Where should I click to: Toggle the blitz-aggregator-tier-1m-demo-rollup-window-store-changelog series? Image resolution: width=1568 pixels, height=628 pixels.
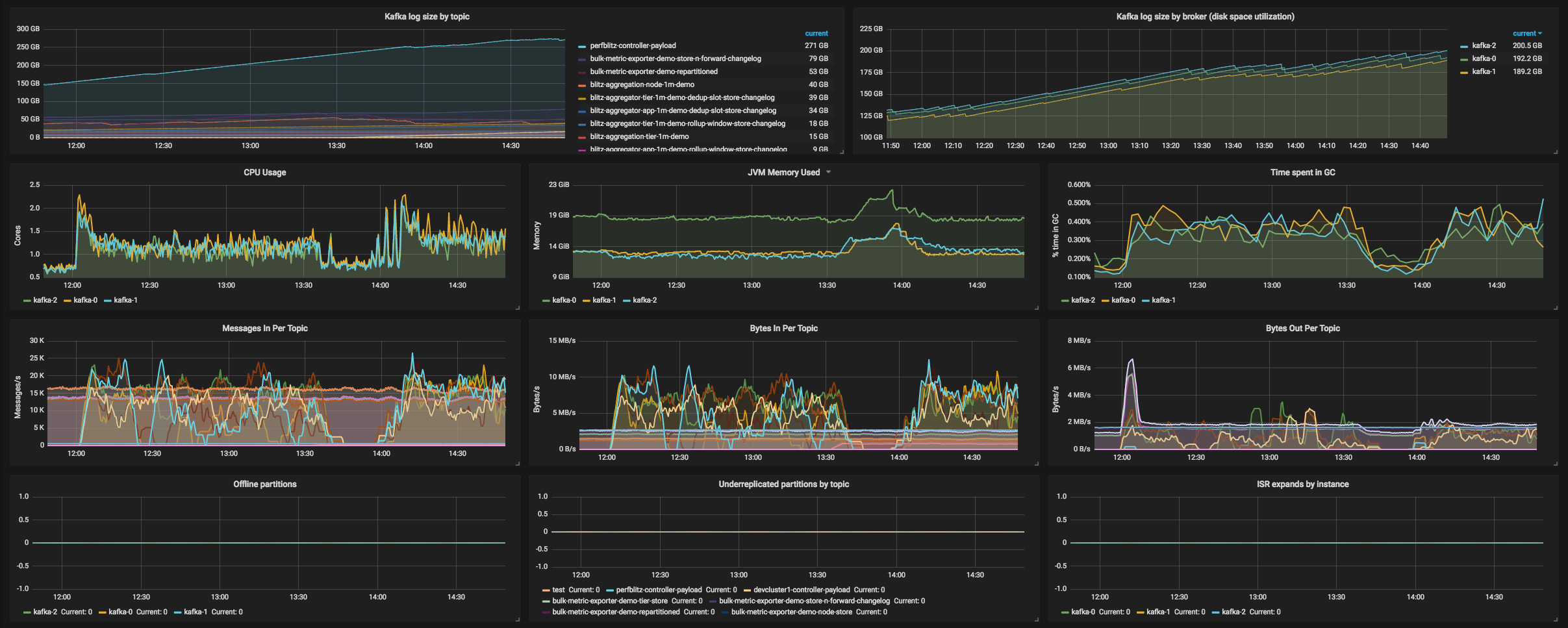pyautogui.click(x=687, y=123)
